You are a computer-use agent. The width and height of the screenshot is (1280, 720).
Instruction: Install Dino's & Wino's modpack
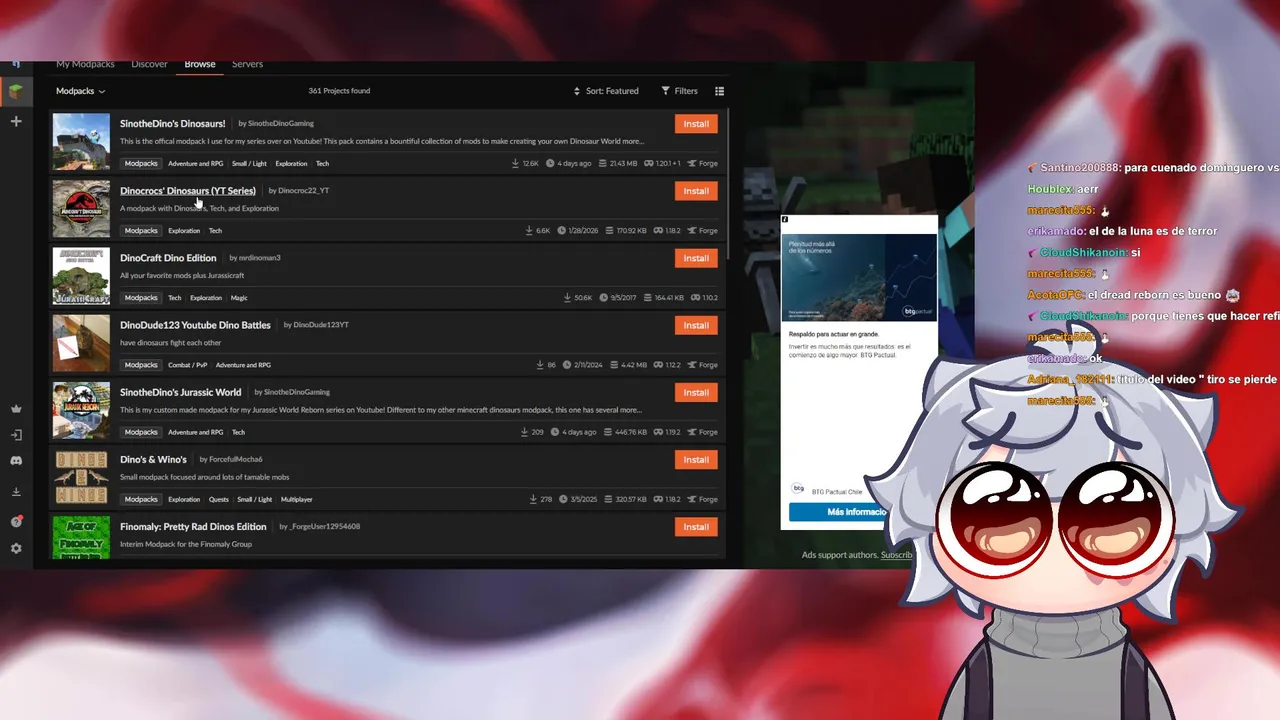click(696, 460)
